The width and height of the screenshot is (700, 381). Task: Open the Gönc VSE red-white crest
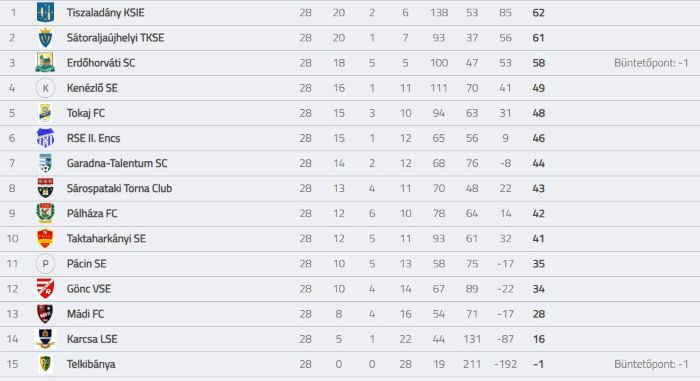pos(45,289)
